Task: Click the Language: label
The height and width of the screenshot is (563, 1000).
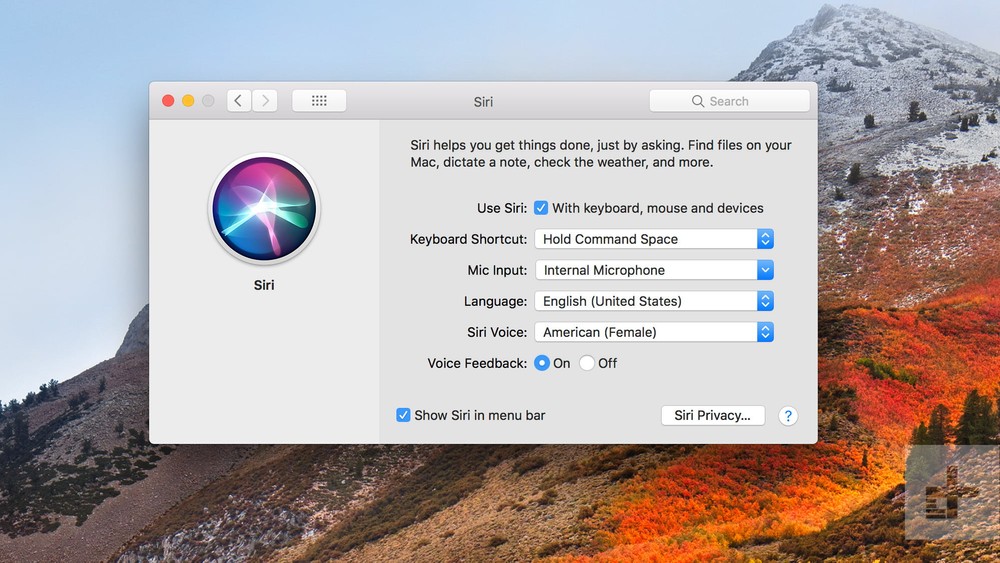Action: [495, 301]
